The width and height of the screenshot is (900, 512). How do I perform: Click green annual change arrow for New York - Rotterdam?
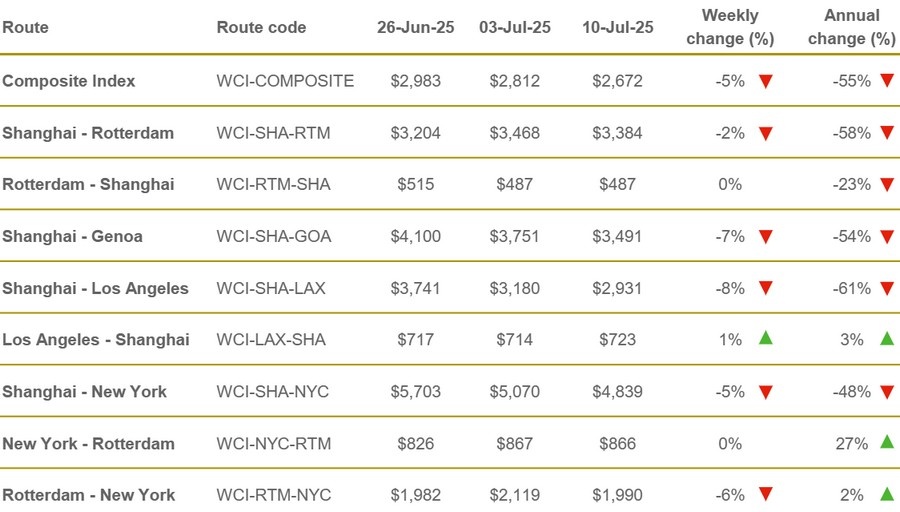(x=887, y=441)
